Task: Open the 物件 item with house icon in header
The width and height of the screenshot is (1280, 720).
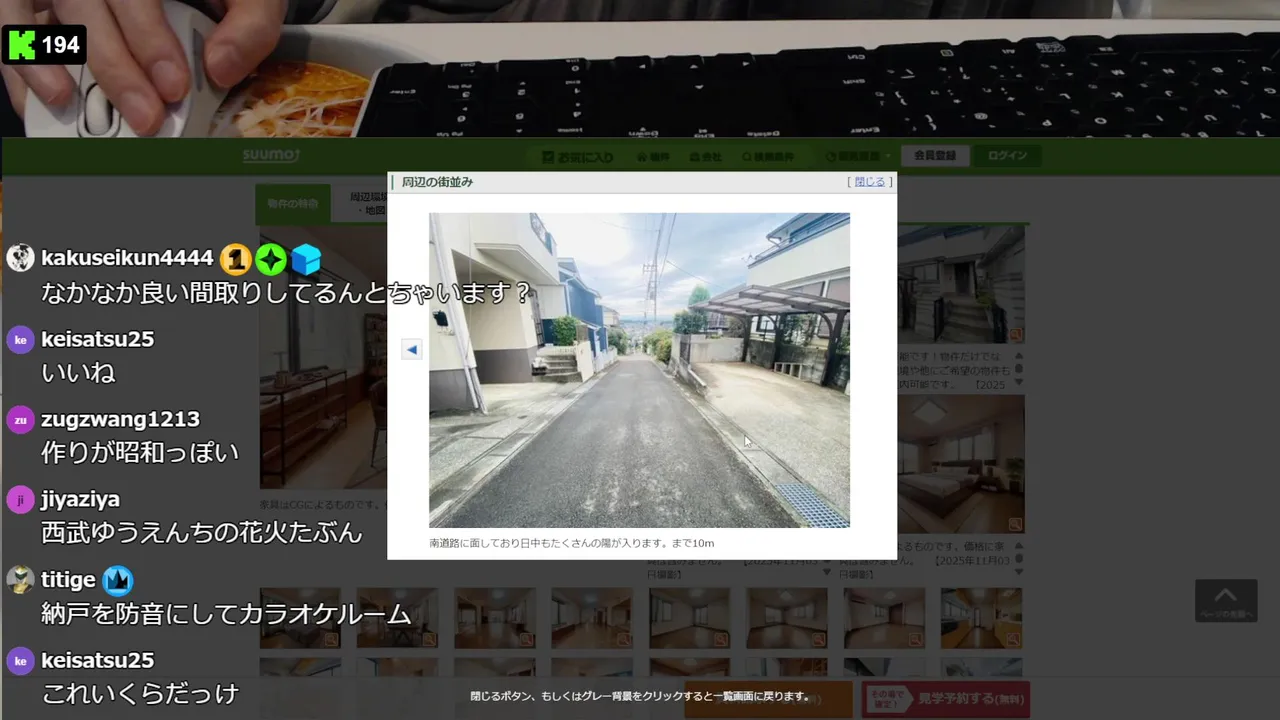Action: (653, 157)
